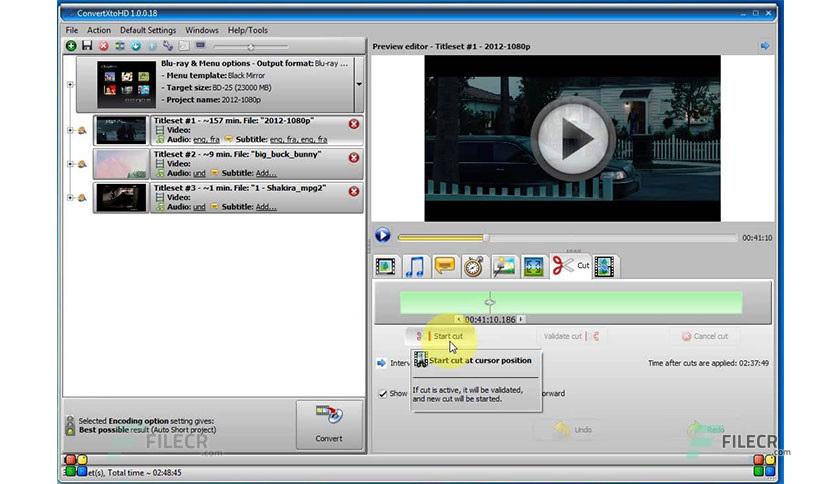
Task: Expand the Blu-ray & Menu options tree node
Action: tap(70, 84)
